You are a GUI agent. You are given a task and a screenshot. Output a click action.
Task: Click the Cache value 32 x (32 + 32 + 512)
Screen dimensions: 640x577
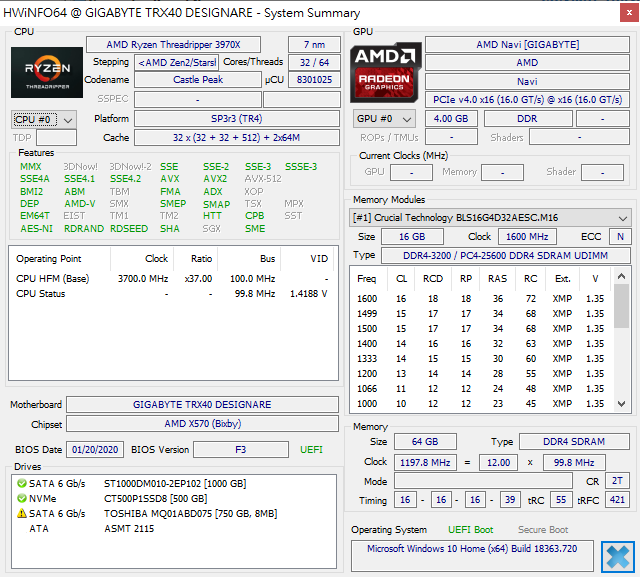[237, 138]
